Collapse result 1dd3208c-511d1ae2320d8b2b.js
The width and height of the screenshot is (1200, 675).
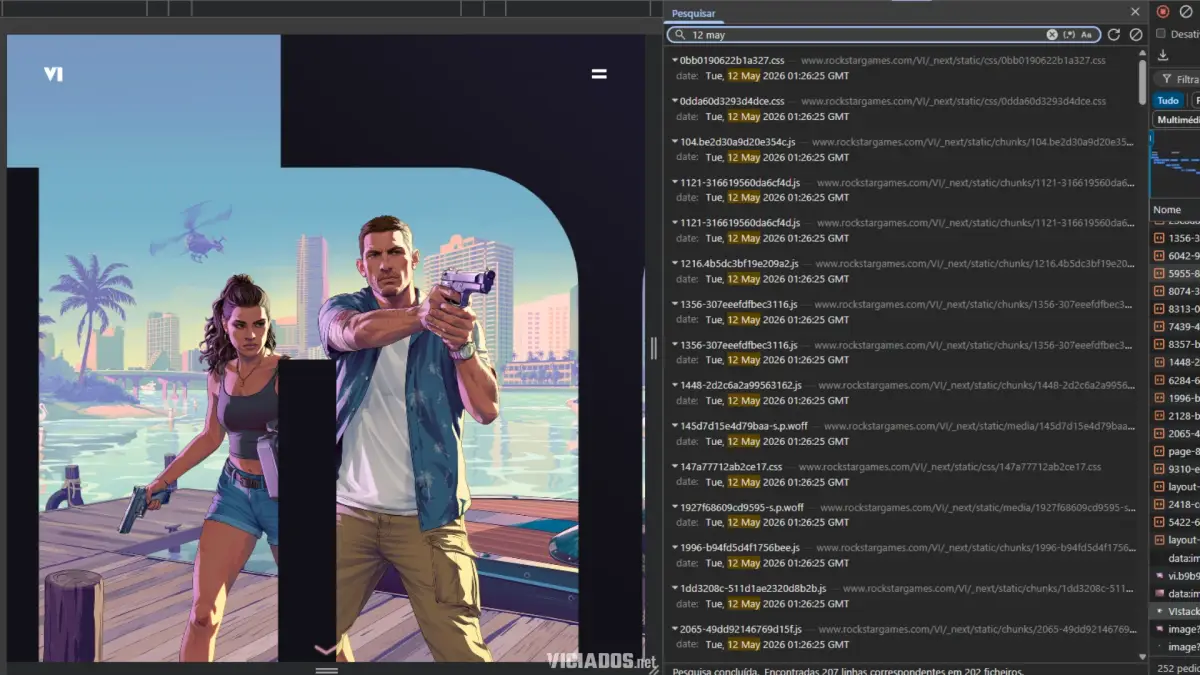675,588
